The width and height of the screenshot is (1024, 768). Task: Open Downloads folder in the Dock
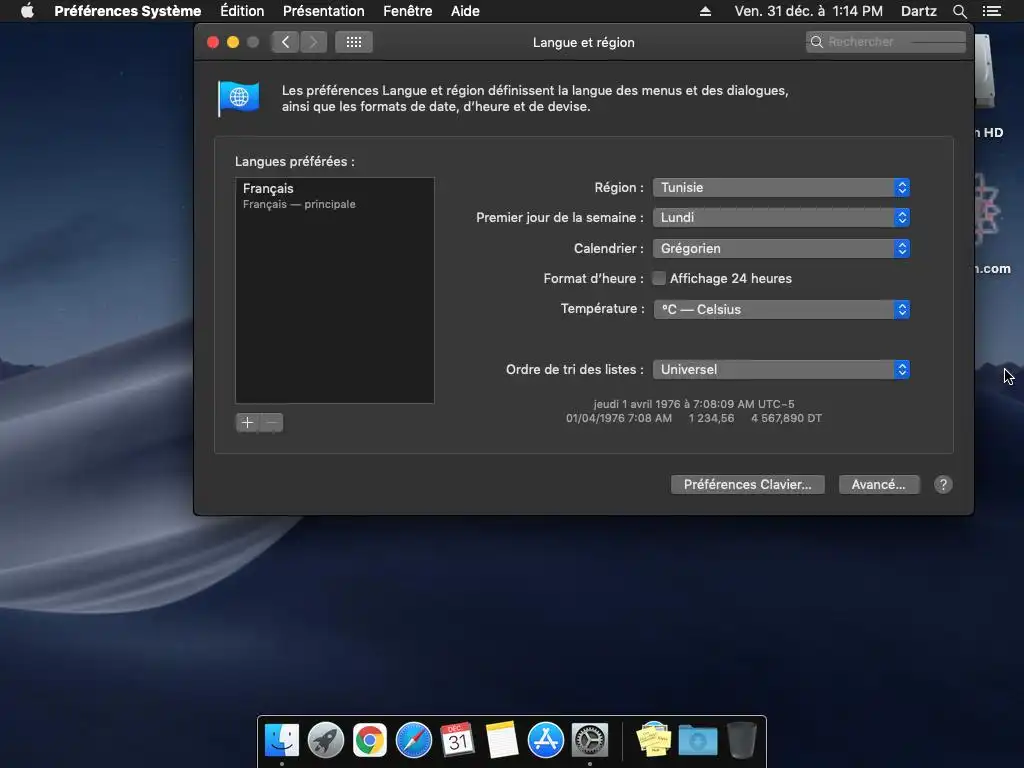click(697, 740)
